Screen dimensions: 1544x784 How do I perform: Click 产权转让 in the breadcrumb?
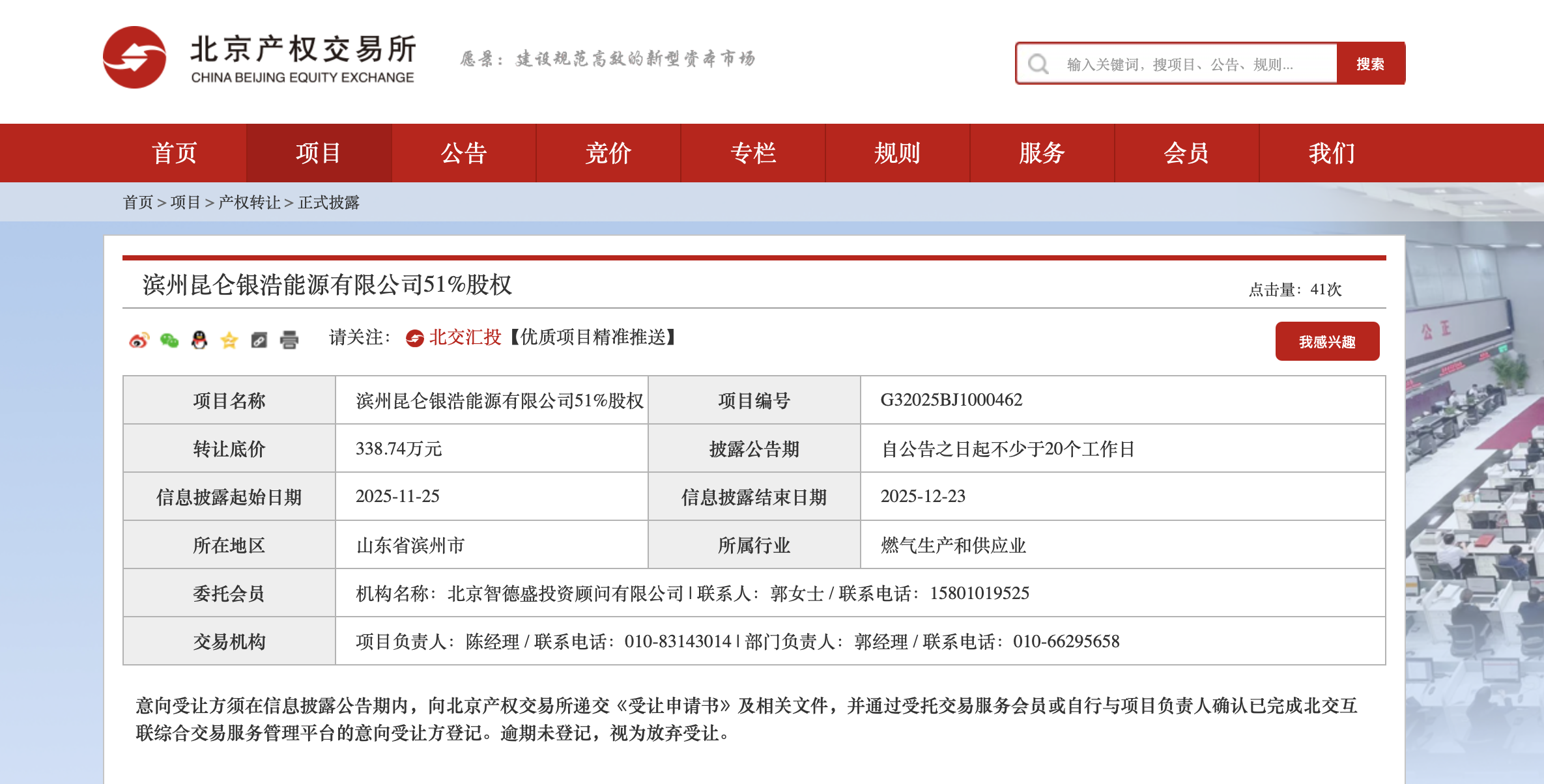click(x=249, y=203)
